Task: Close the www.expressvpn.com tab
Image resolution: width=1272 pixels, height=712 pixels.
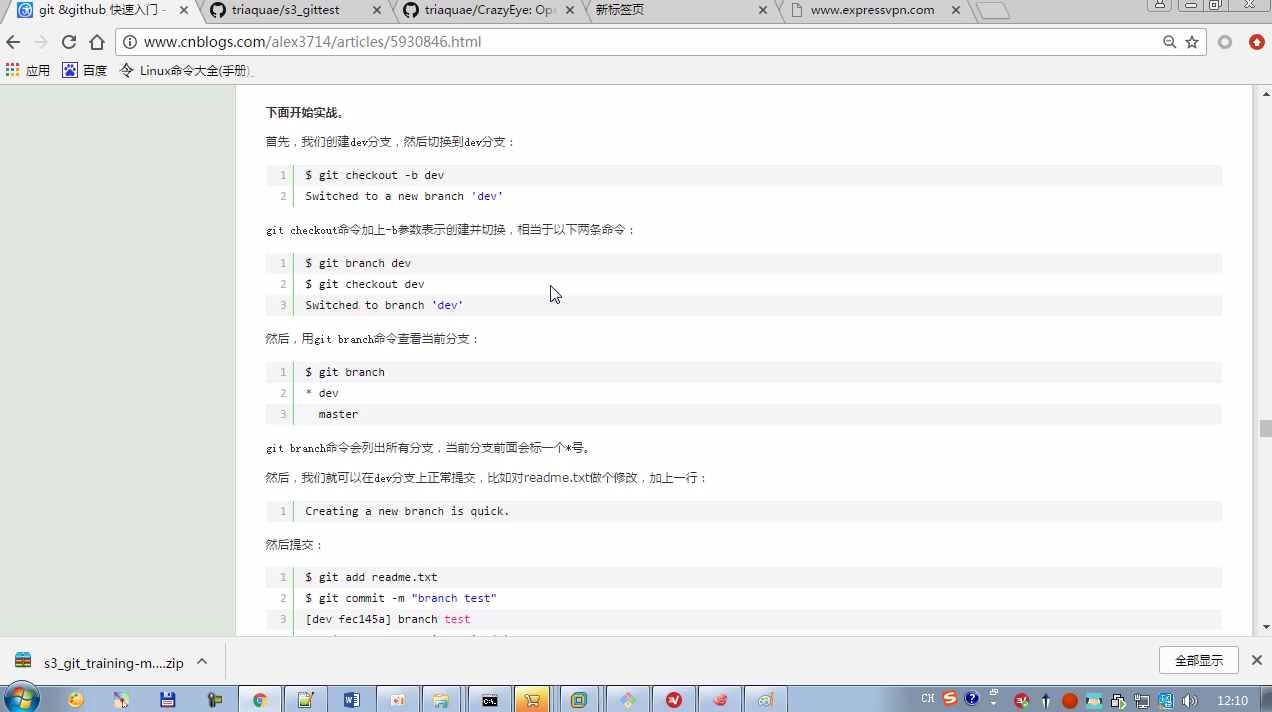Action: coord(955,10)
